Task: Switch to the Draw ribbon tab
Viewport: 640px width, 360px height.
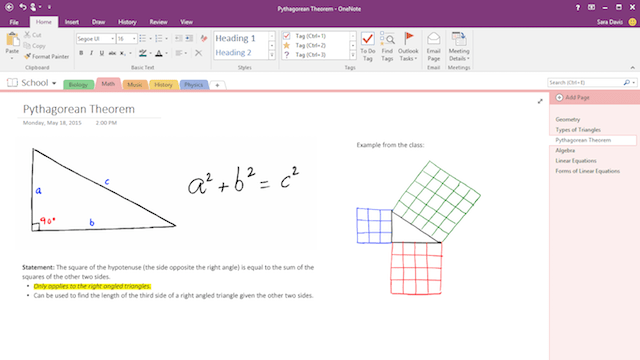Action: pos(98,22)
